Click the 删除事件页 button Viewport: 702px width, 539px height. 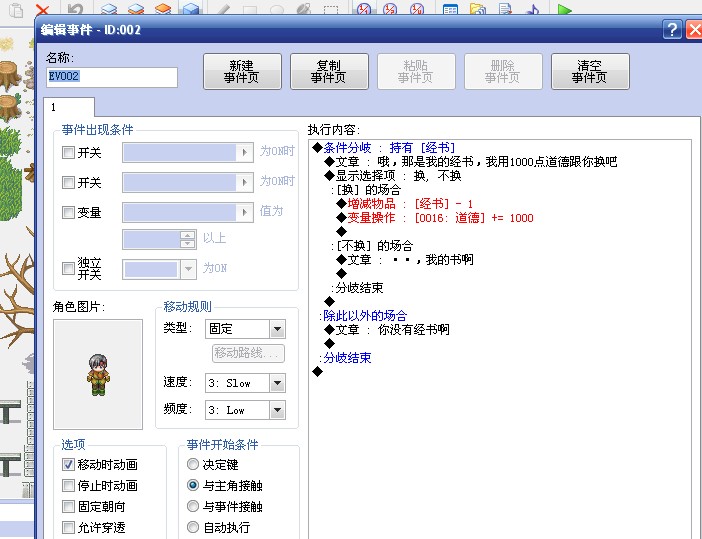[503, 72]
